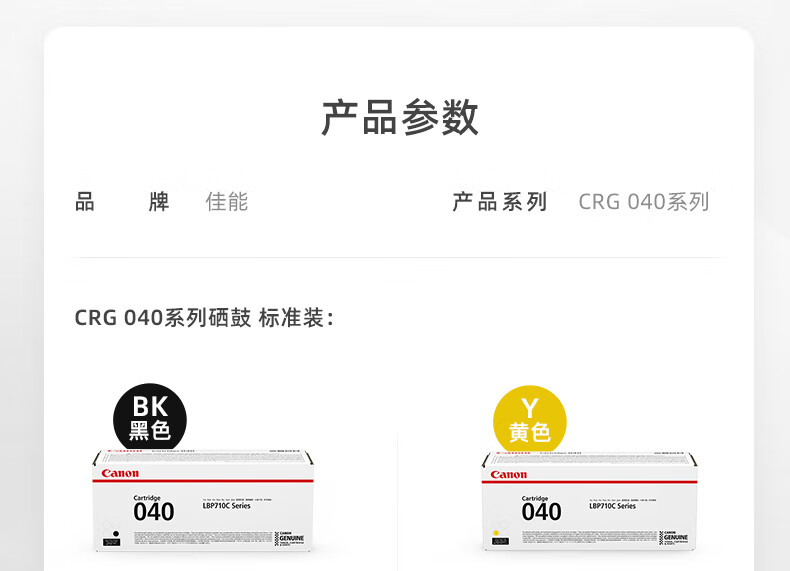
Task: Click the CRG 040系列硒鼓 标准装 subtitle
Action: pos(204,318)
